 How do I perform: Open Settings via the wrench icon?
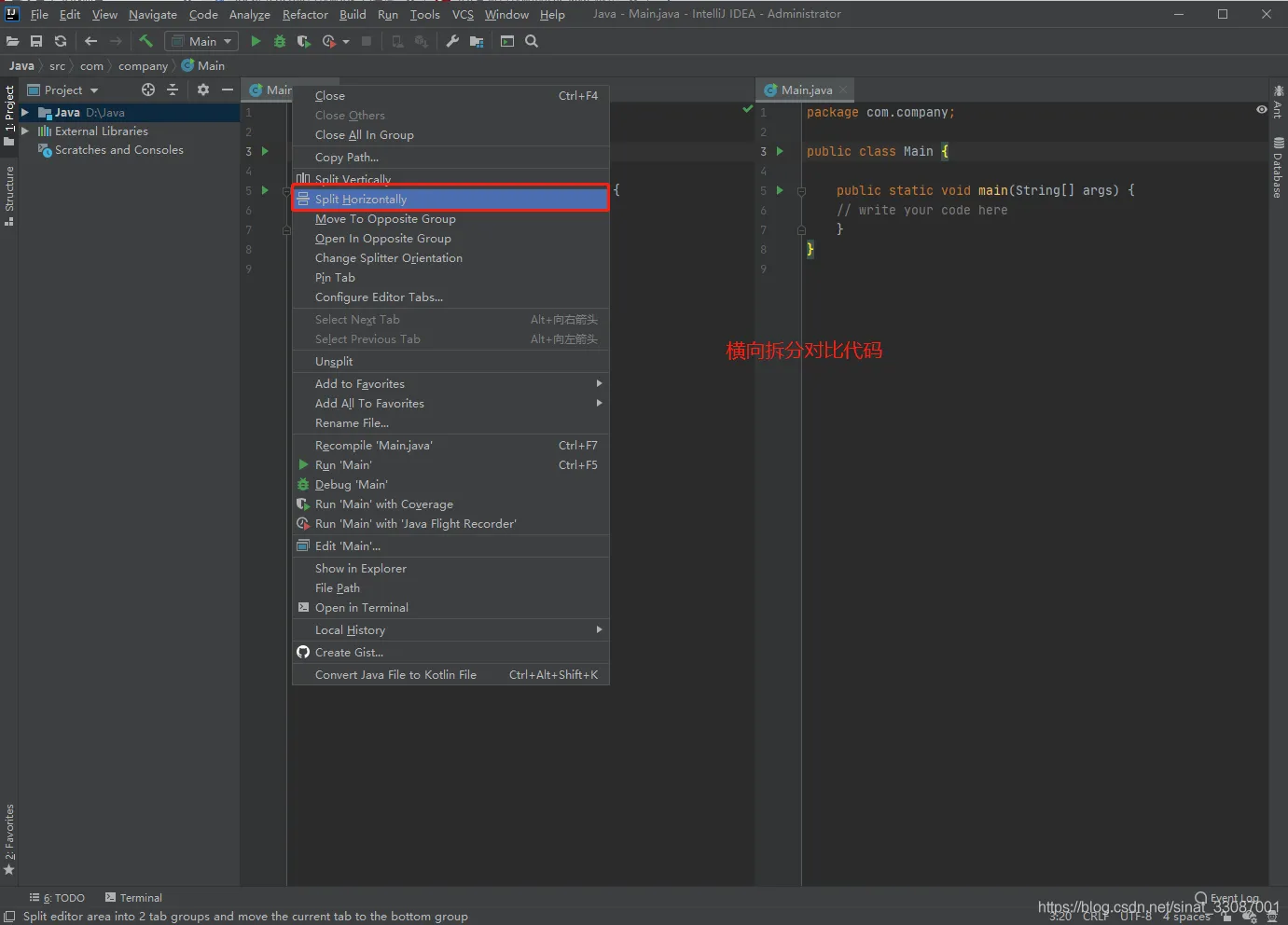pyautogui.click(x=452, y=41)
